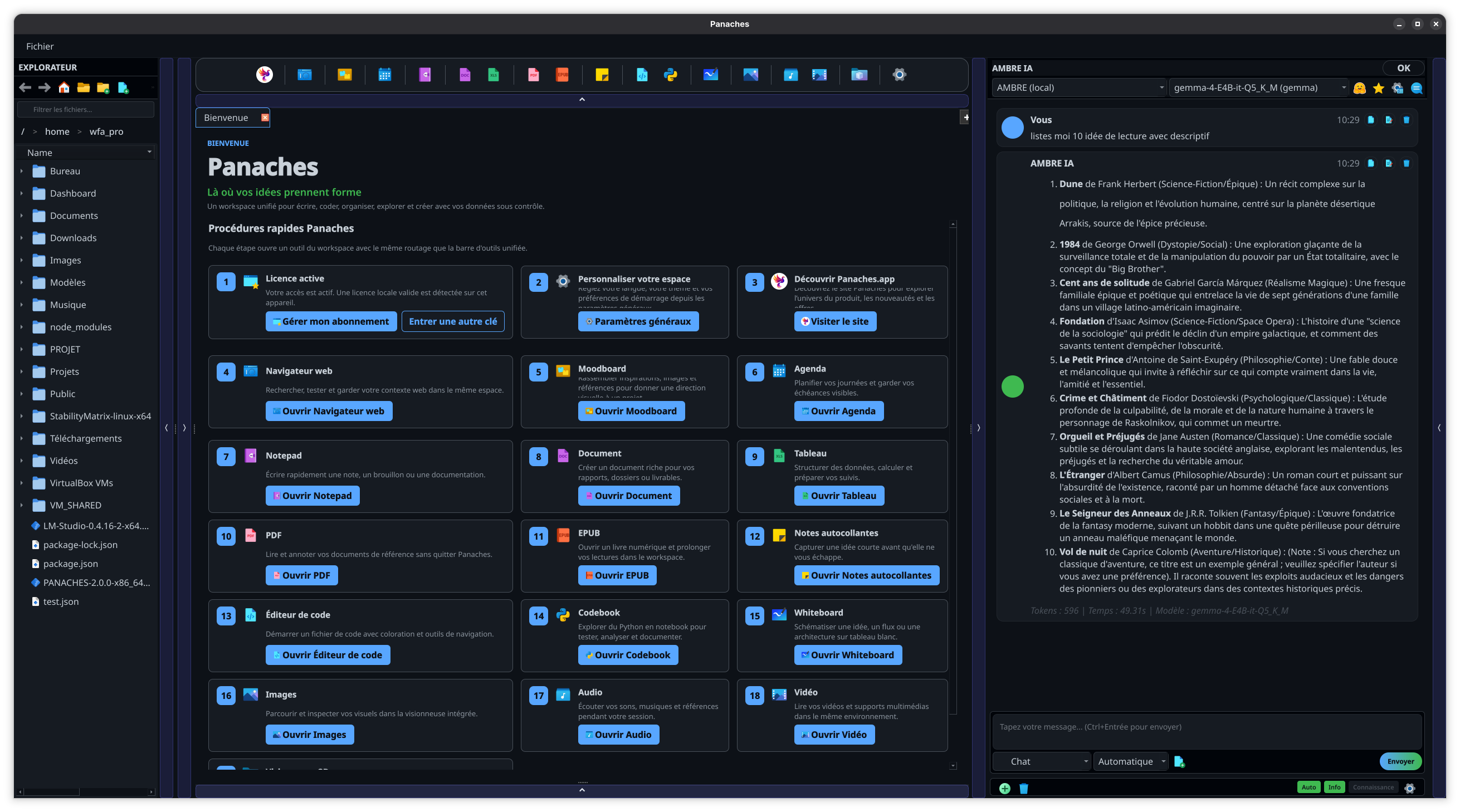Open the PDF reader toolbar icon
The image size is (1460, 812).
[x=533, y=74]
